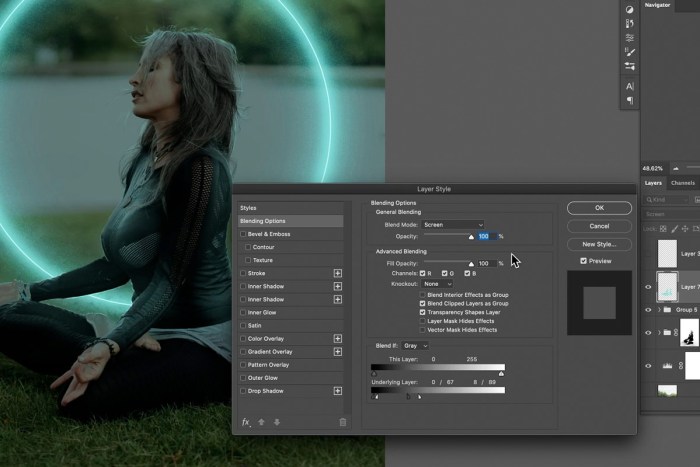Uncheck the R channel checkbox
700x467 pixels.
(x=422, y=273)
